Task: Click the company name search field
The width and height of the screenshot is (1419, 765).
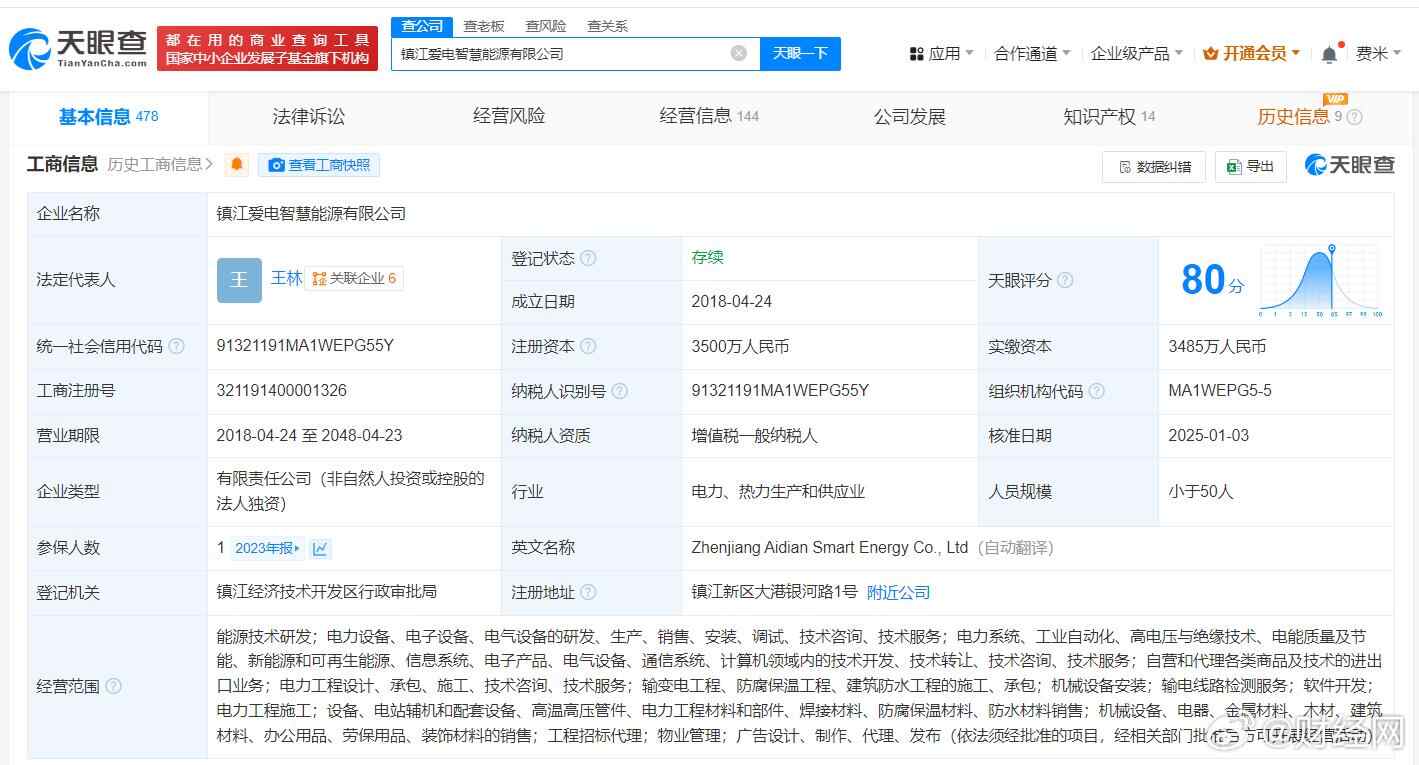Action: point(560,54)
